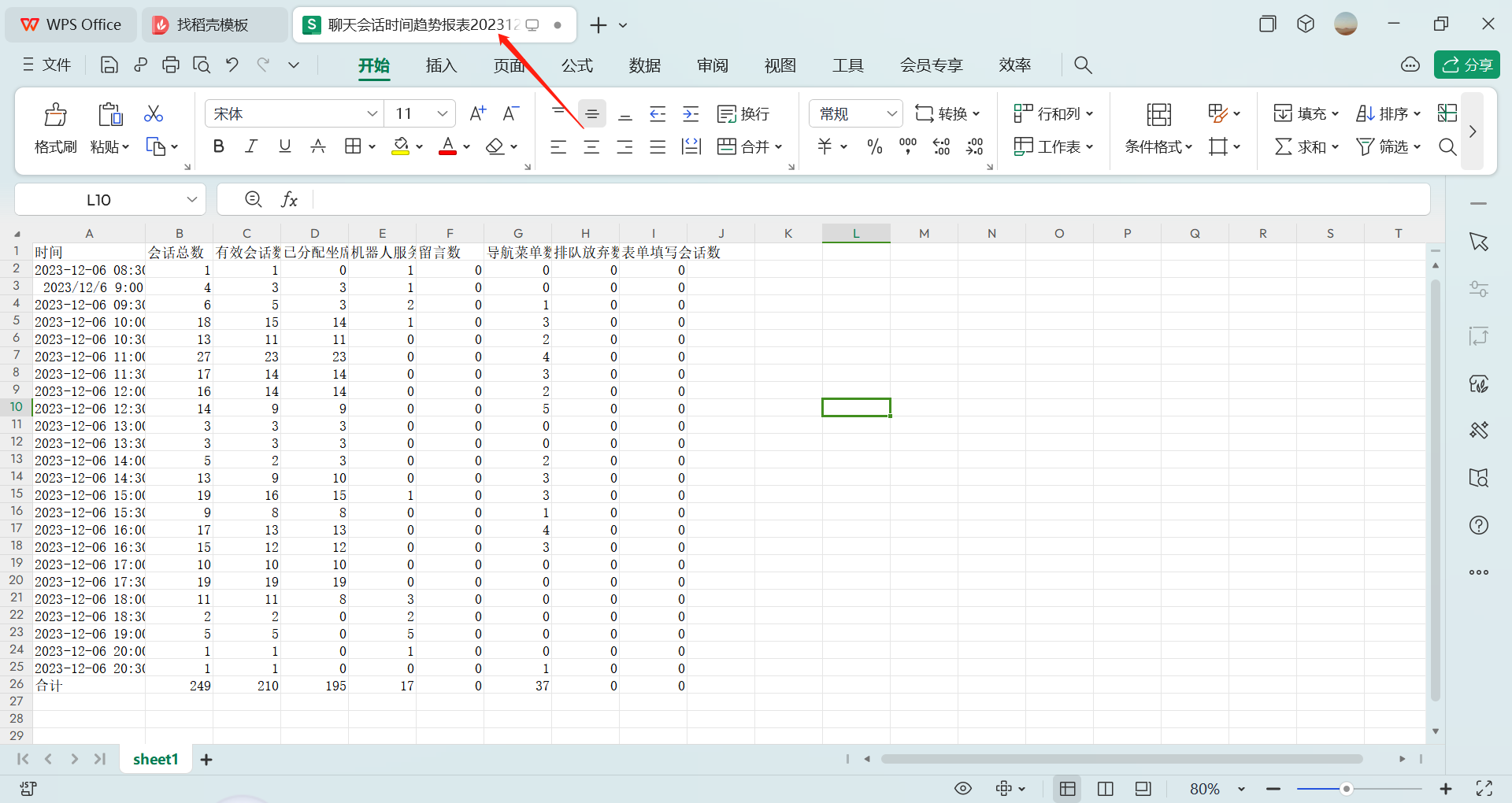The image size is (1512, 803).
Task: Open the 文件 menu
Action: 47,65
